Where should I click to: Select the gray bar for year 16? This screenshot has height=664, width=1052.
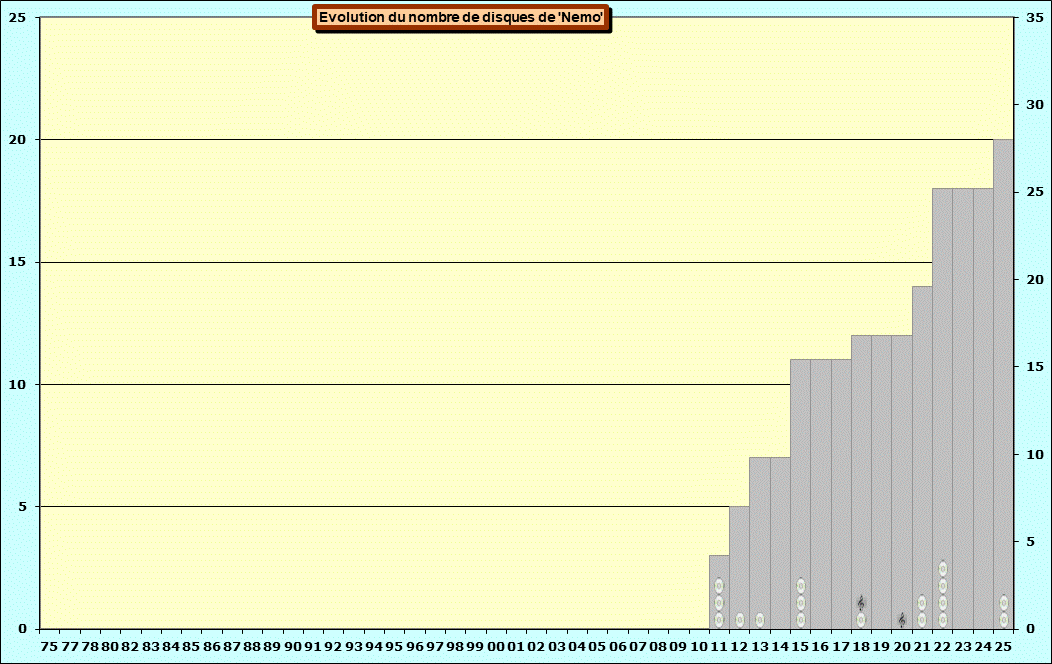[x=821, y=494]
